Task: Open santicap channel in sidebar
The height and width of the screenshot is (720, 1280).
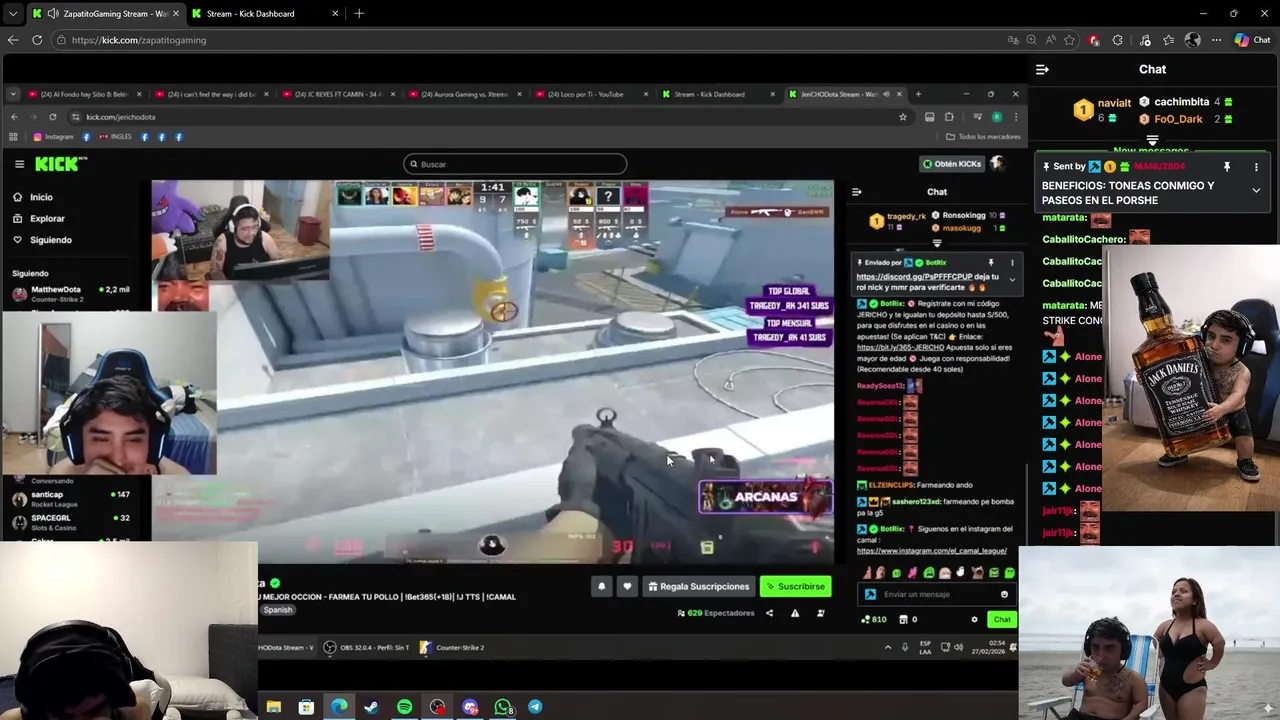Action: 70,498
